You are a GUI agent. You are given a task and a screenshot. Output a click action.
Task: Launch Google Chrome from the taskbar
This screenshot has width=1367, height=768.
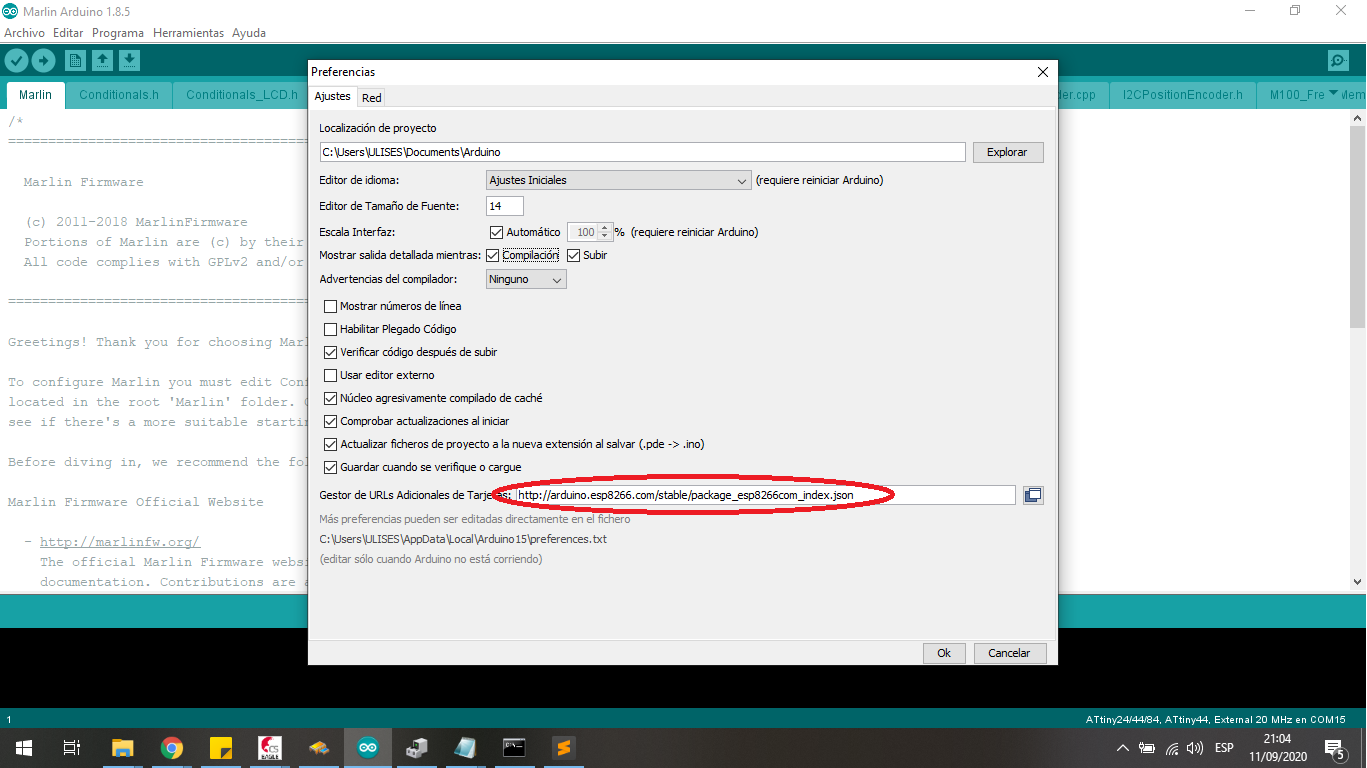pyautogui.click(x=172, y=748)
